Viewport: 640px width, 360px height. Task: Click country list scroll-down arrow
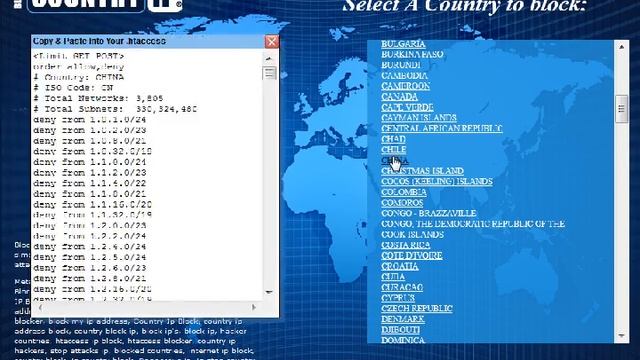coord(621,336)
